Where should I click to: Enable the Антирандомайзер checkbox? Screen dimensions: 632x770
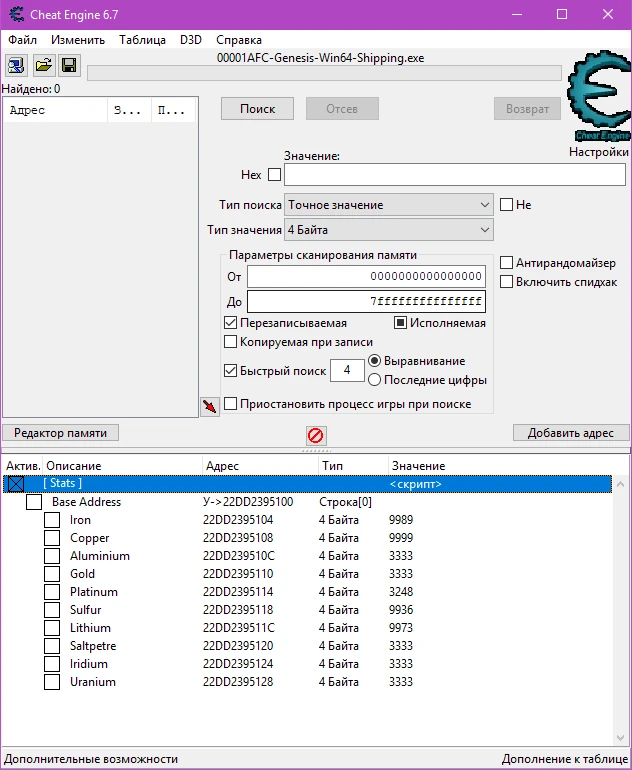tap(506, 263)
